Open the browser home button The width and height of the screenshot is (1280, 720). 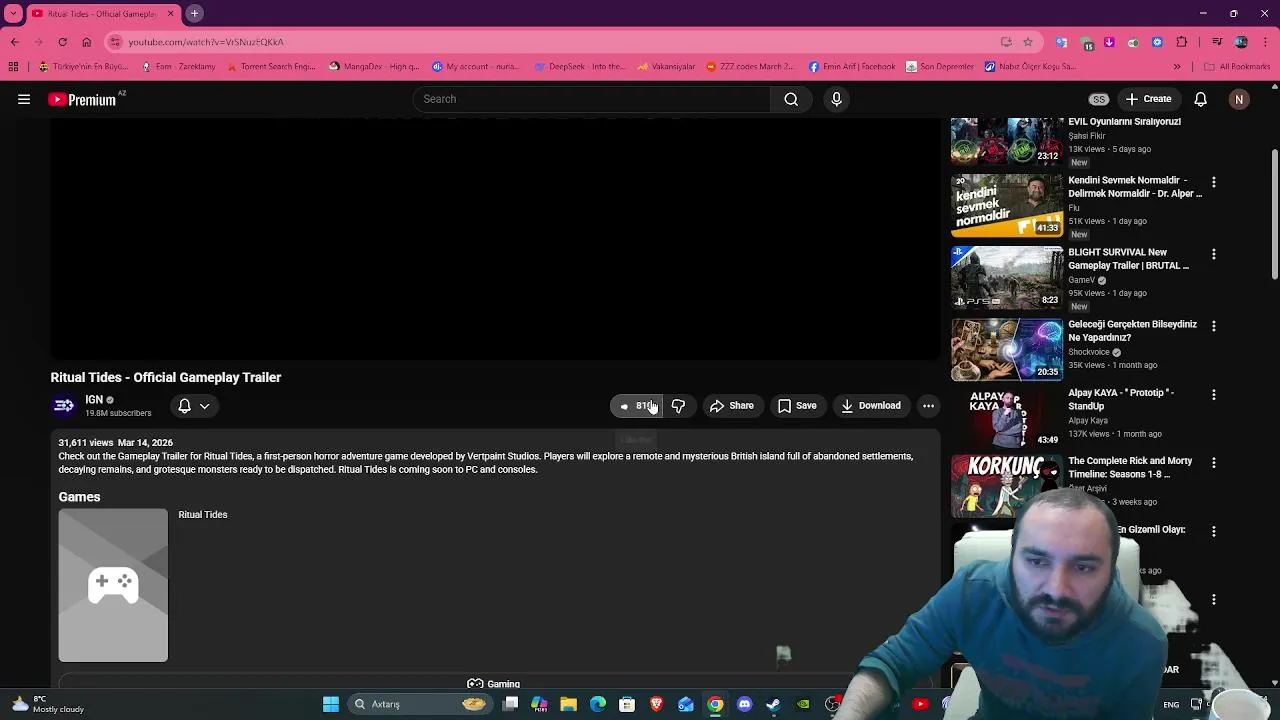tap(86, 42)
